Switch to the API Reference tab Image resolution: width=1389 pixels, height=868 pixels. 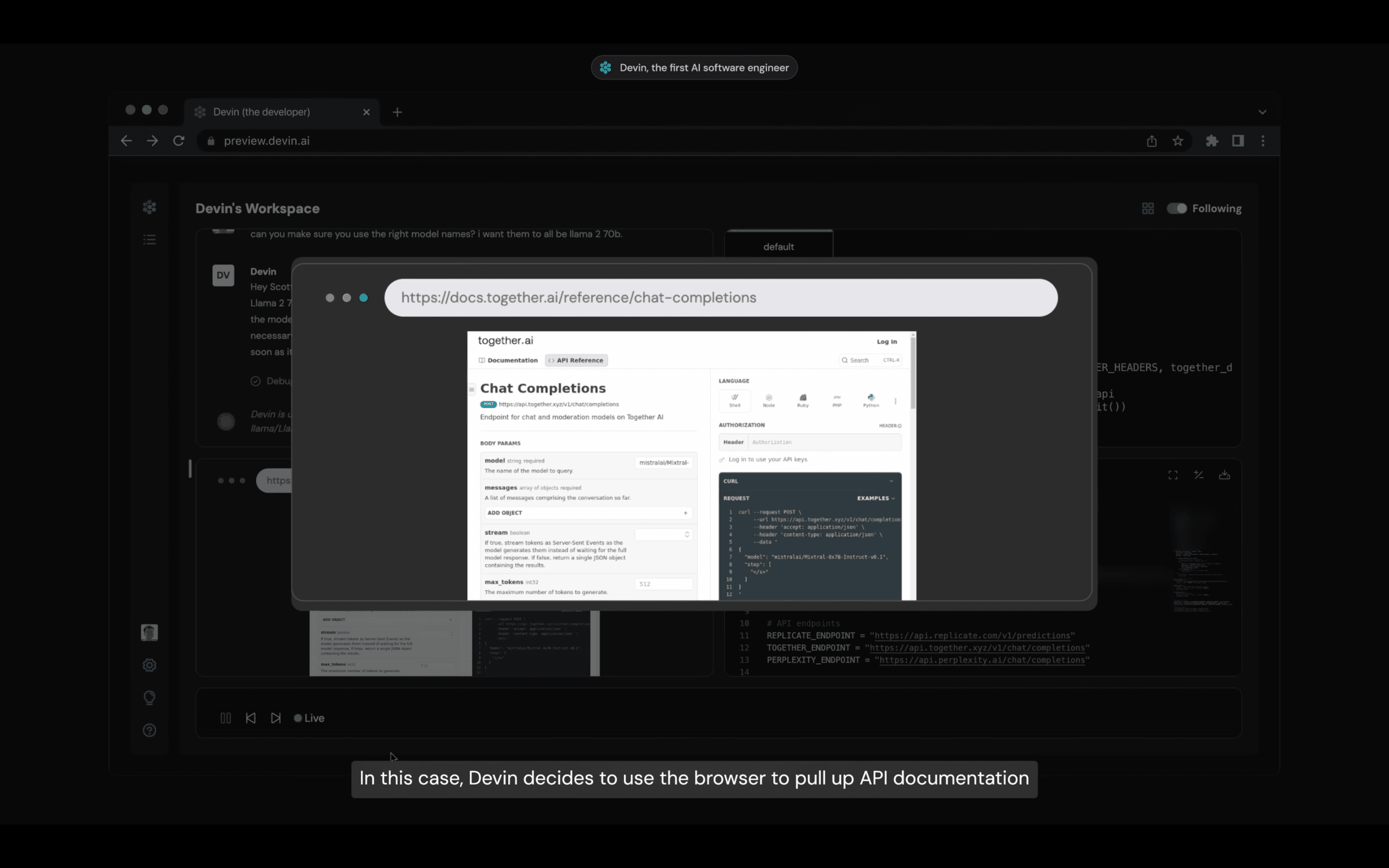[x=576, y=360]
